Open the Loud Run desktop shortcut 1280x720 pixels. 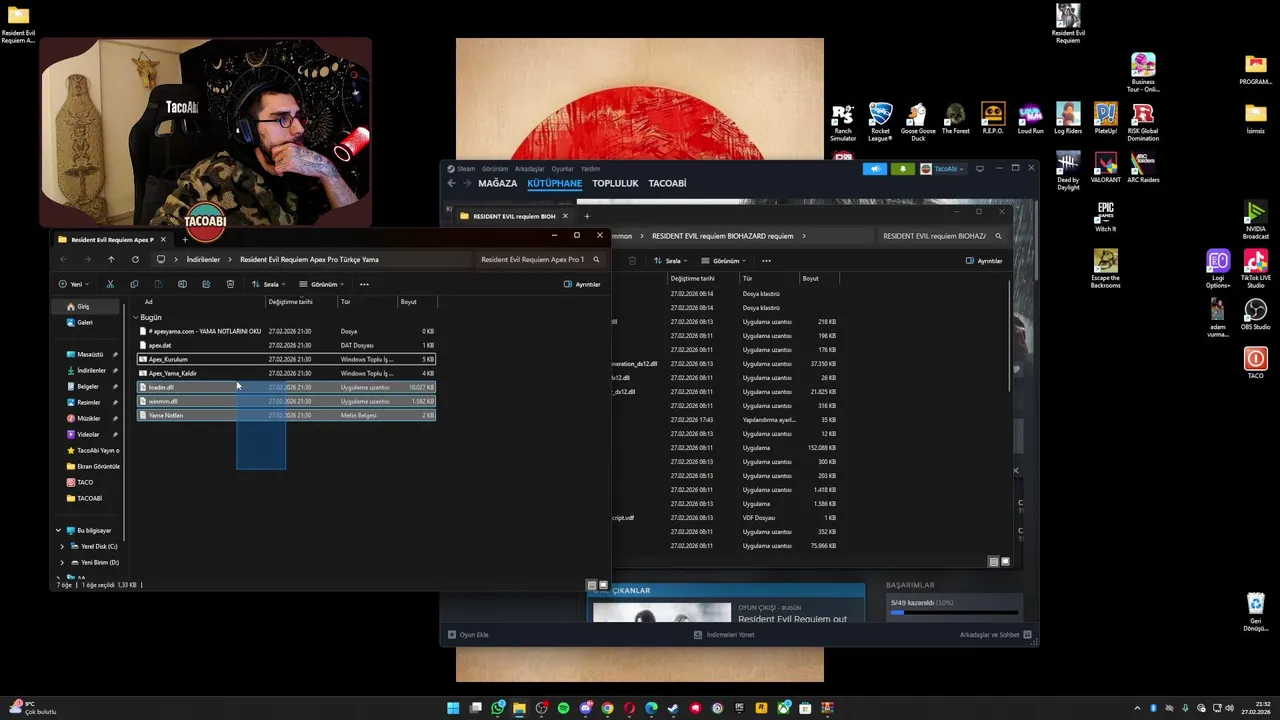click(x=1030, y=119)
